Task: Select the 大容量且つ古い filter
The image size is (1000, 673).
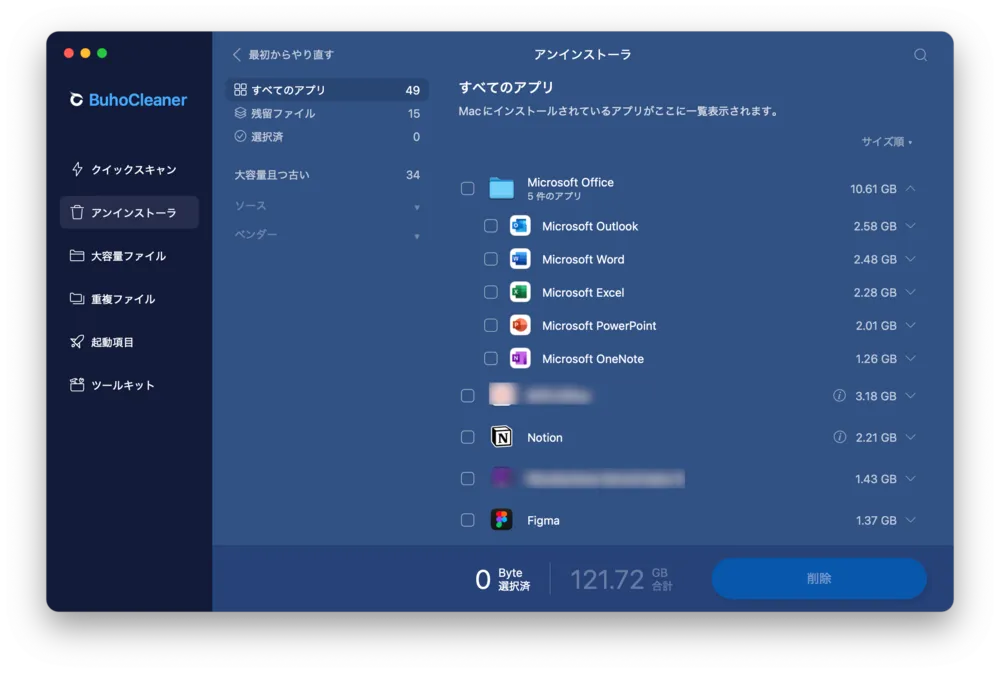Action: click(327, 175)
